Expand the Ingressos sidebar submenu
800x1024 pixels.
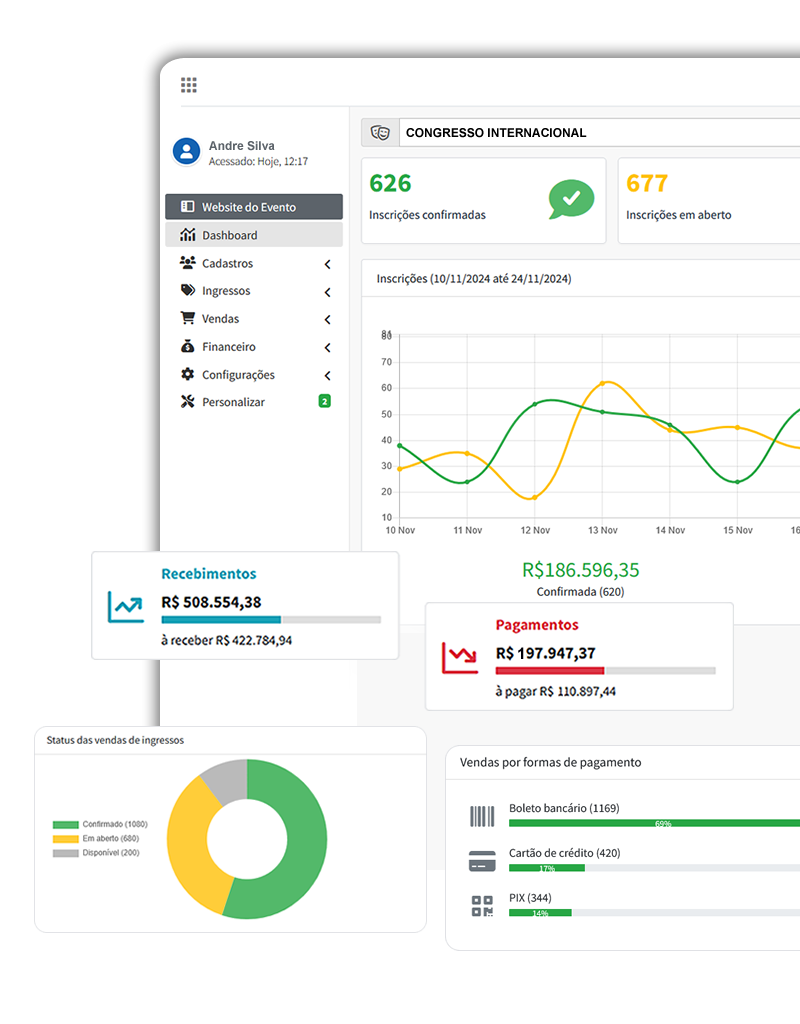[327, 292]
